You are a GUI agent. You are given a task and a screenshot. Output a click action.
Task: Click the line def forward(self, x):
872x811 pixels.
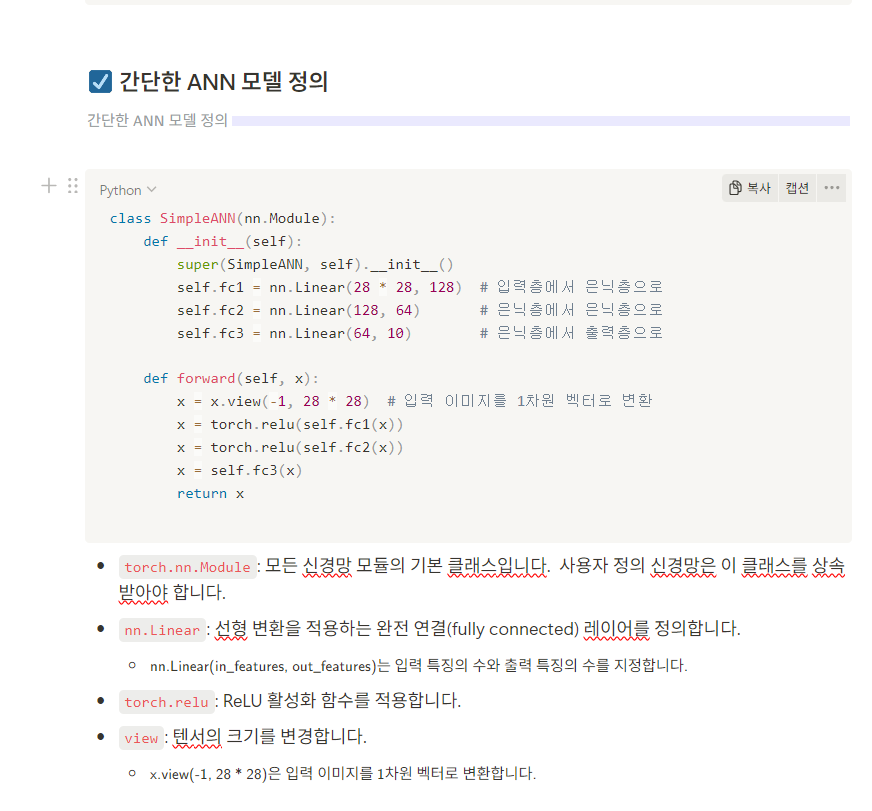coord(231,379)
